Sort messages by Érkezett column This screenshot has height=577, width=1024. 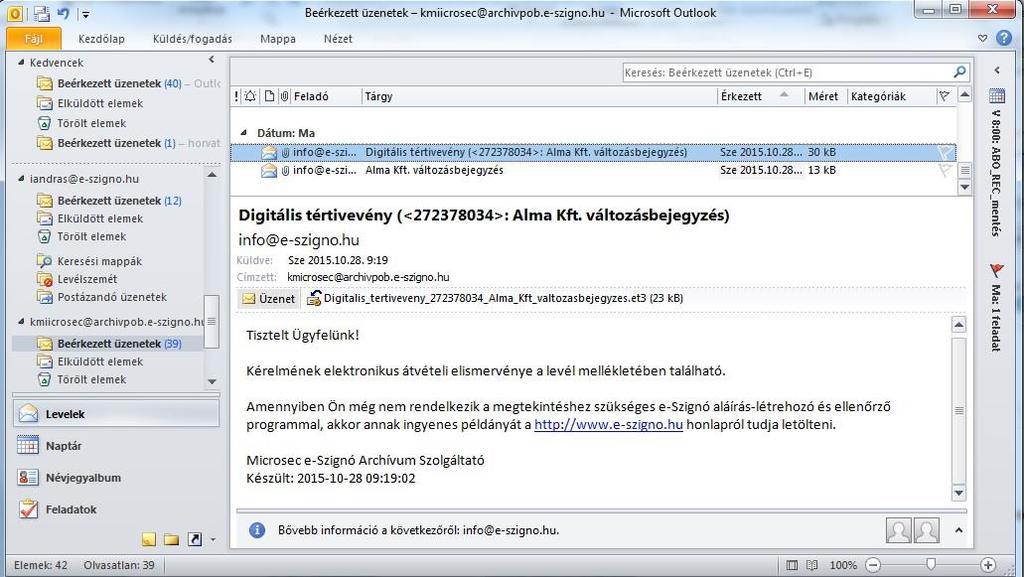point(761,96)
